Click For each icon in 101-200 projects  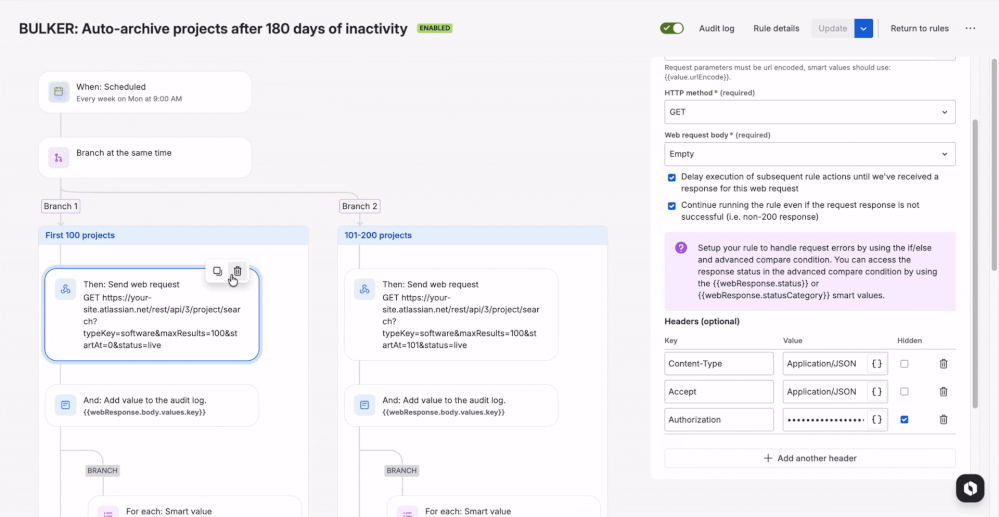click(408, 512)
